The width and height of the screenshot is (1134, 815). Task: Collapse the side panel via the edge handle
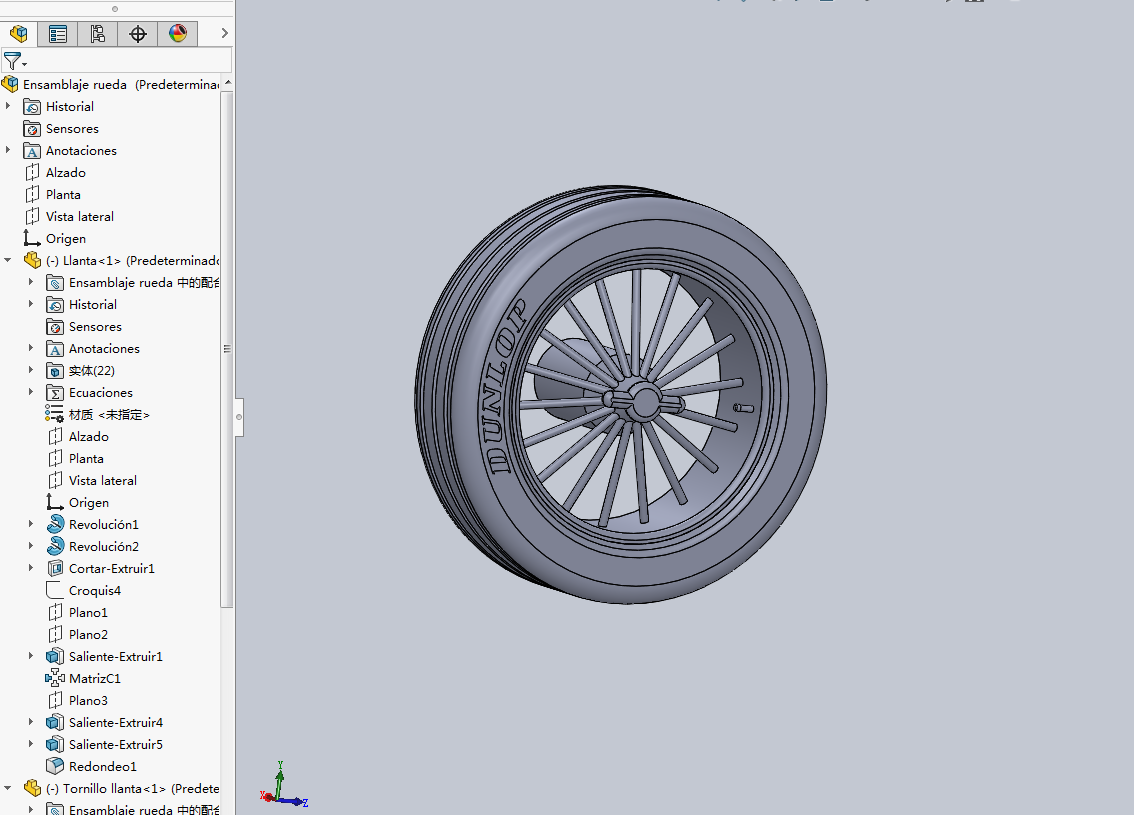pos(239,417)
